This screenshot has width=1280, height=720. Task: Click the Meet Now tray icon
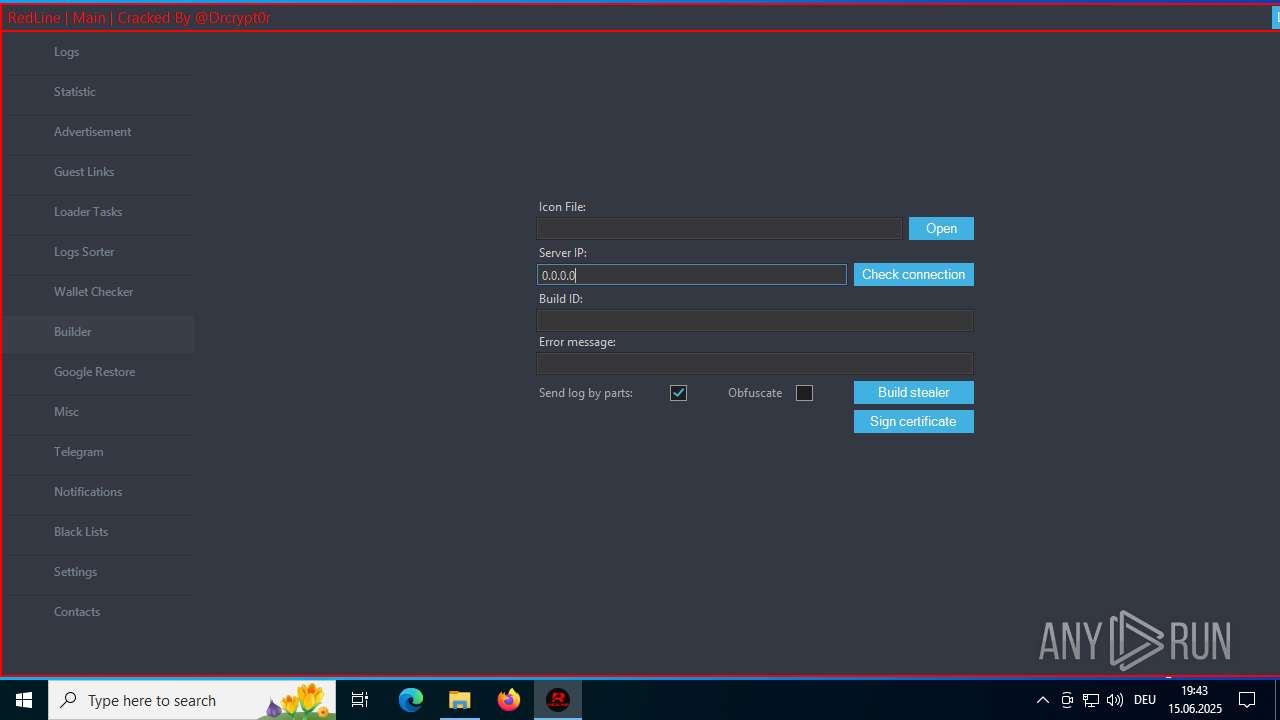(x=1067, y=700)
